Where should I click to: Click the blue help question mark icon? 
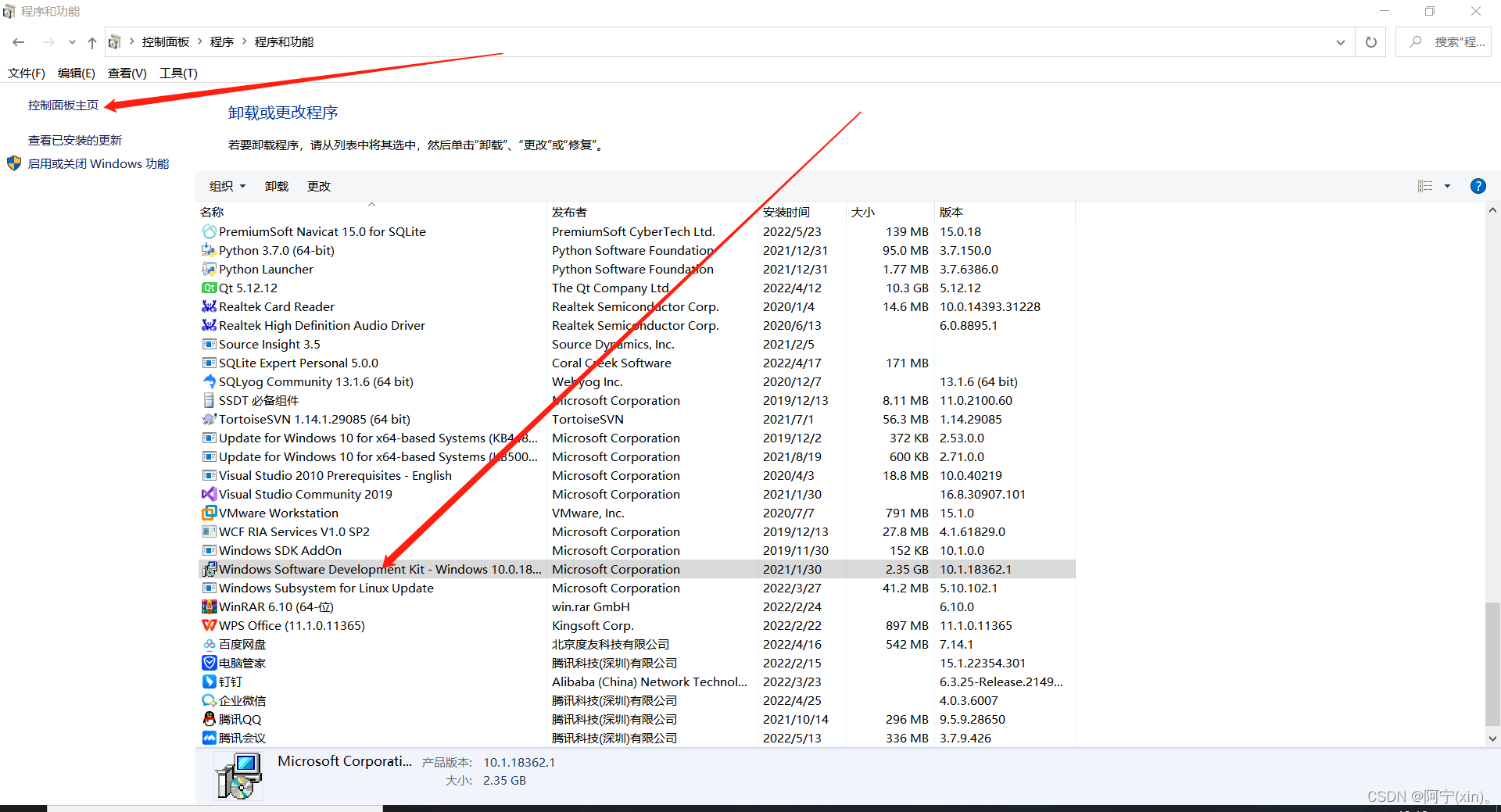pos(1478,186)
